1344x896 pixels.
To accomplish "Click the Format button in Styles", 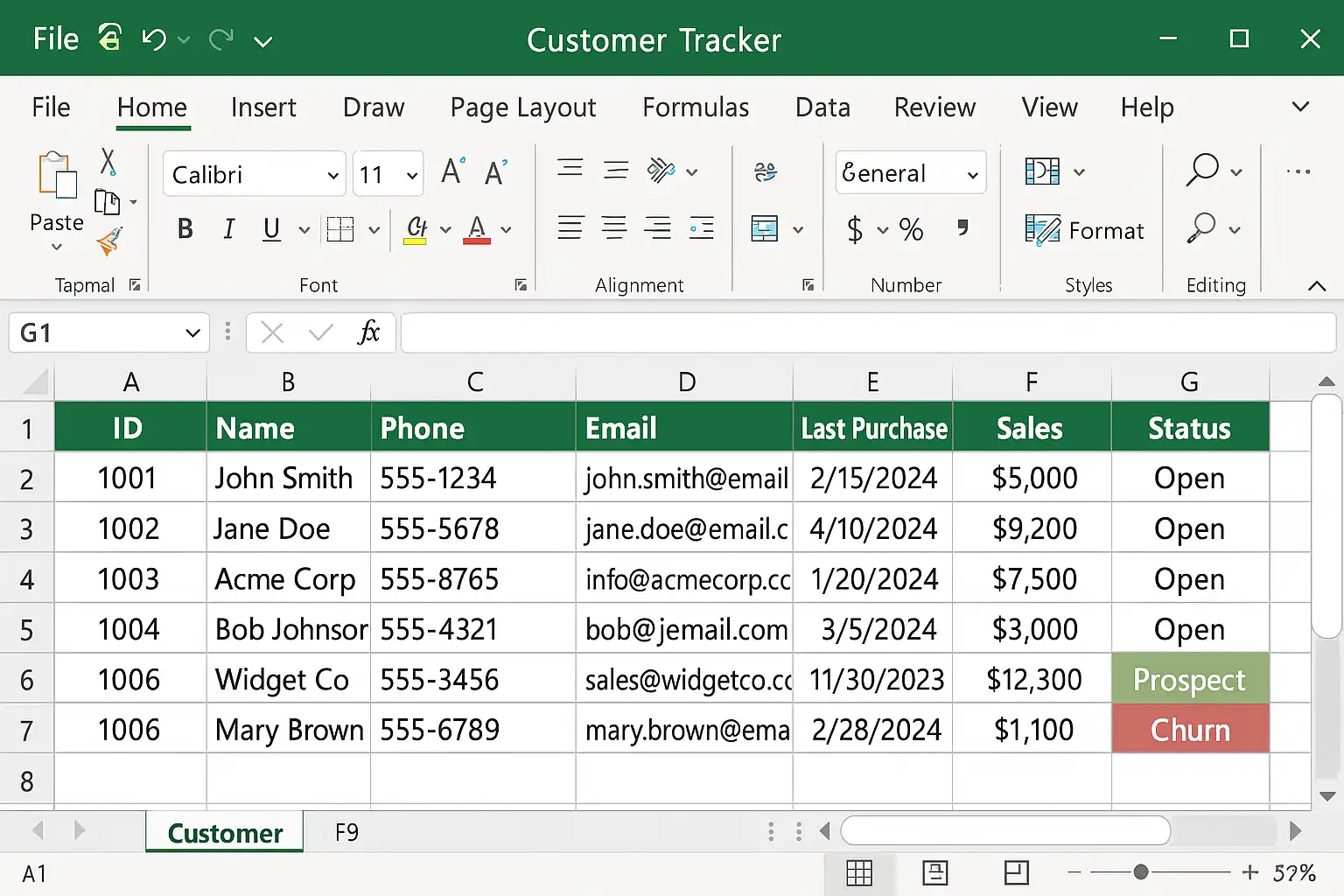I will click(1085, 230).
